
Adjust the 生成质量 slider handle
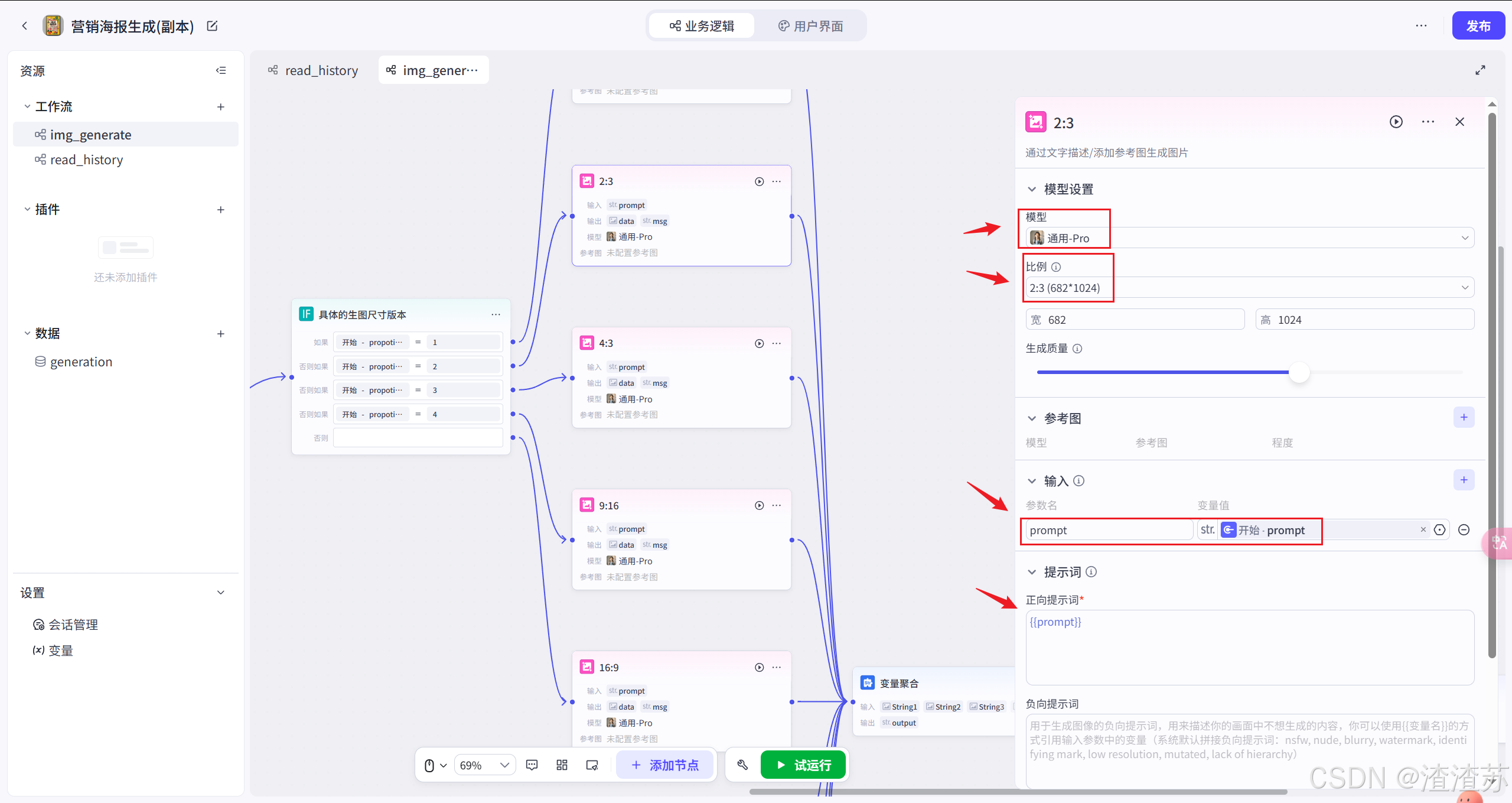(x=1299, y=372)
